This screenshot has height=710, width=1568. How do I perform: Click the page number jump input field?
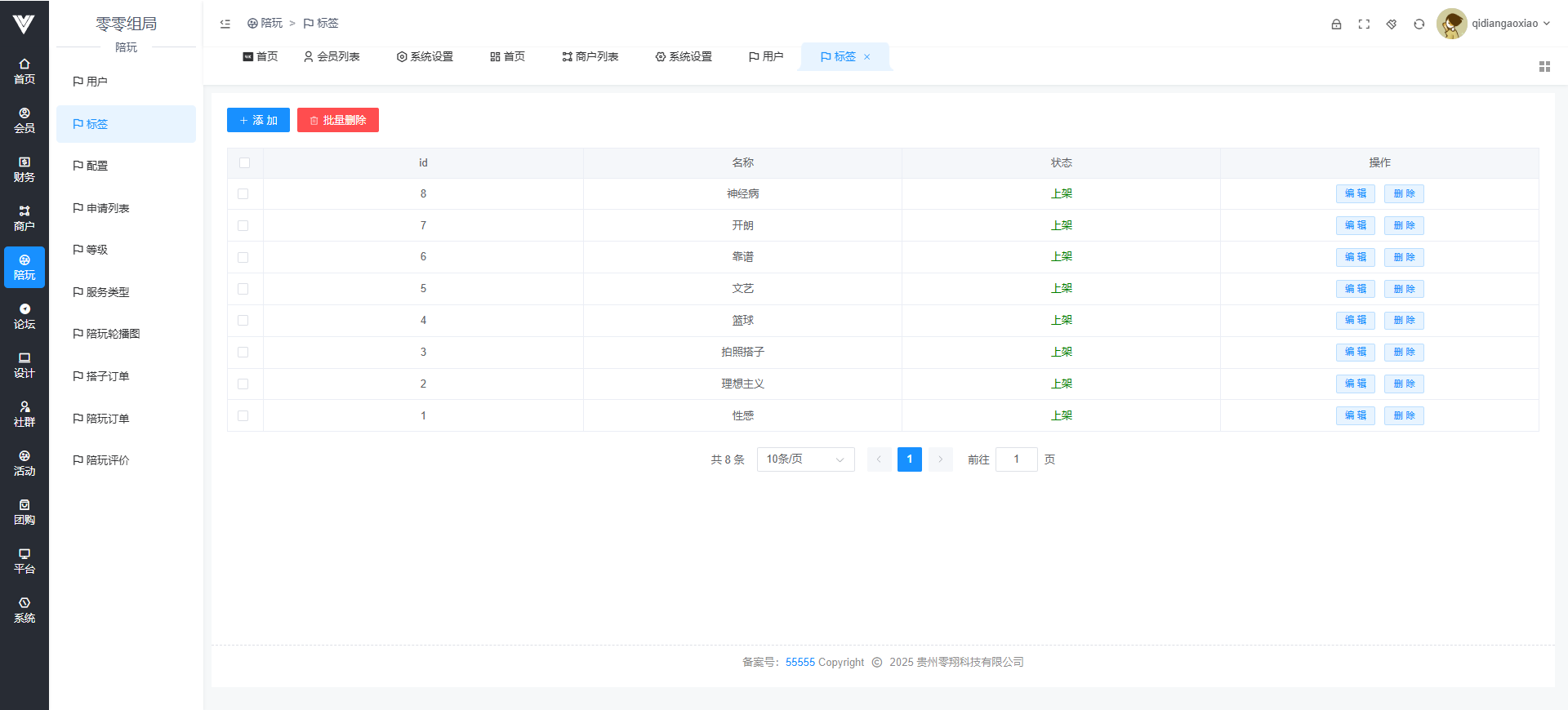click(x=1016, y=459)
